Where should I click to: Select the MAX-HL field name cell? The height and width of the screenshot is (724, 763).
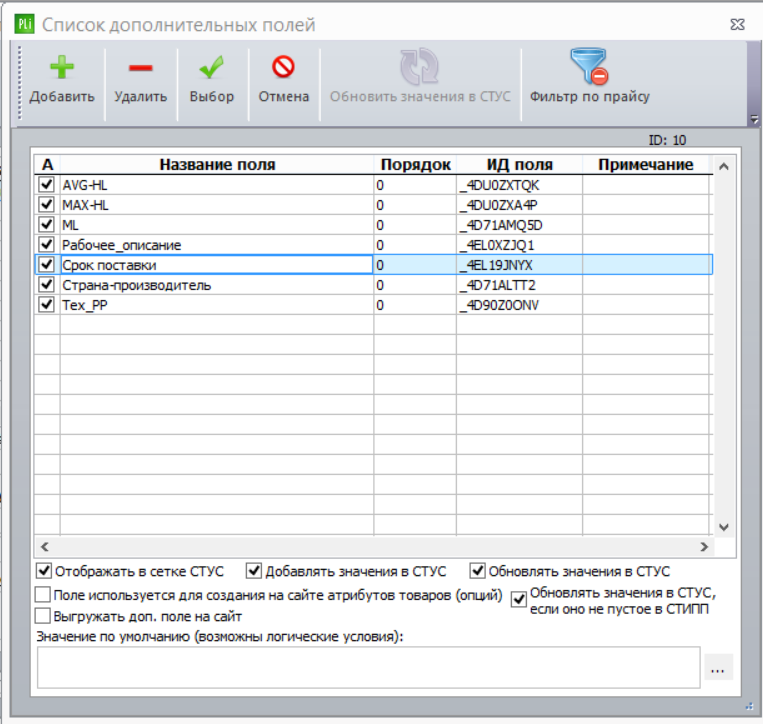tap(217, 205)
